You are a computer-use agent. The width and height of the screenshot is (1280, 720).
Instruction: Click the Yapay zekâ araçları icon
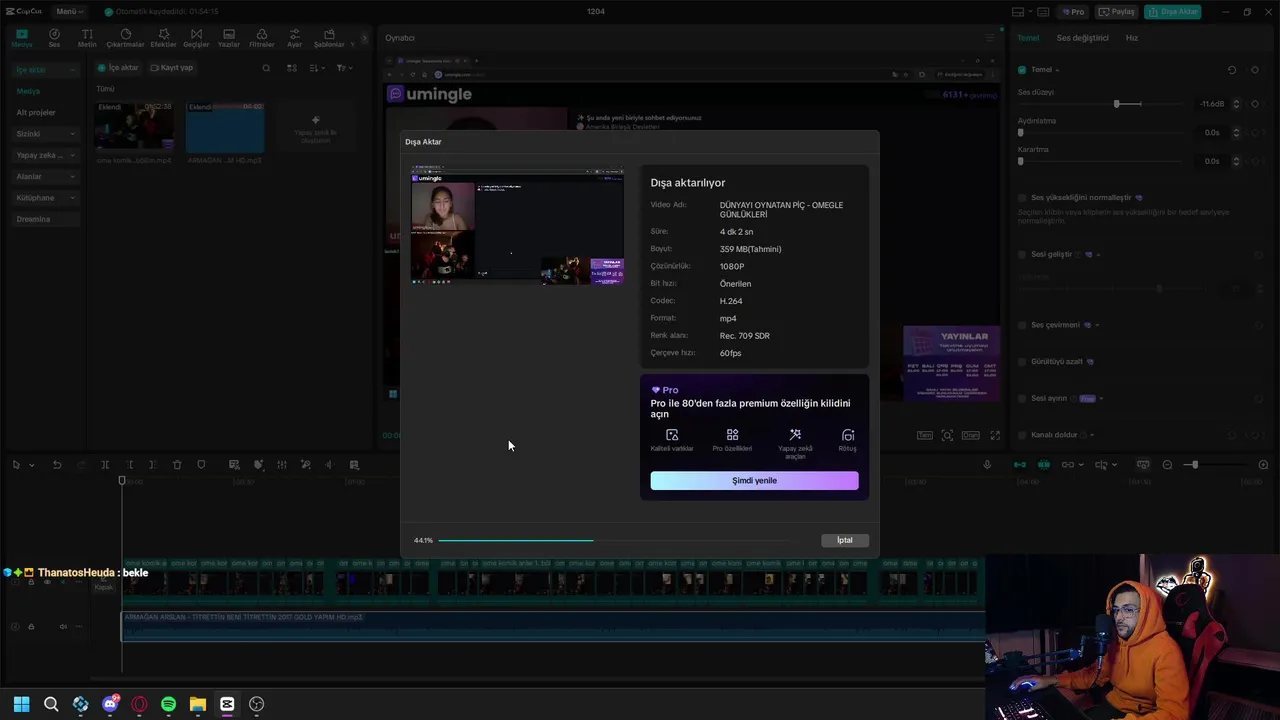795,435
